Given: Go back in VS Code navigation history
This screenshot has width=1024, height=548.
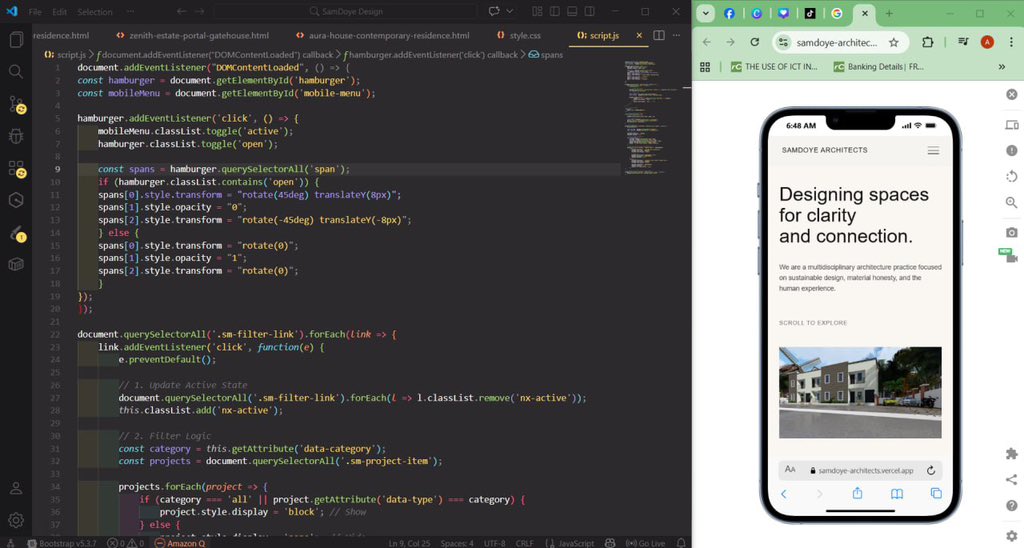Looking at the screenshot, I should pyautogui.click(x=182, y=11).
